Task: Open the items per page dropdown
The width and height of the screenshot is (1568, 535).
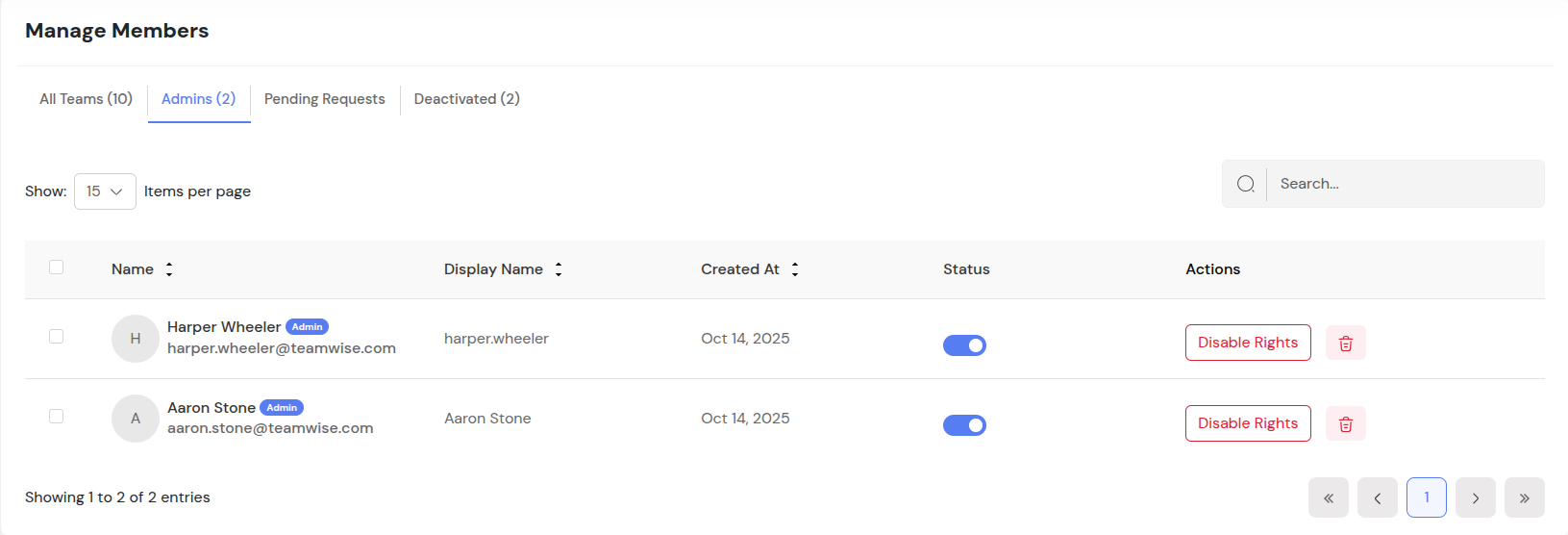Action: 105,191
